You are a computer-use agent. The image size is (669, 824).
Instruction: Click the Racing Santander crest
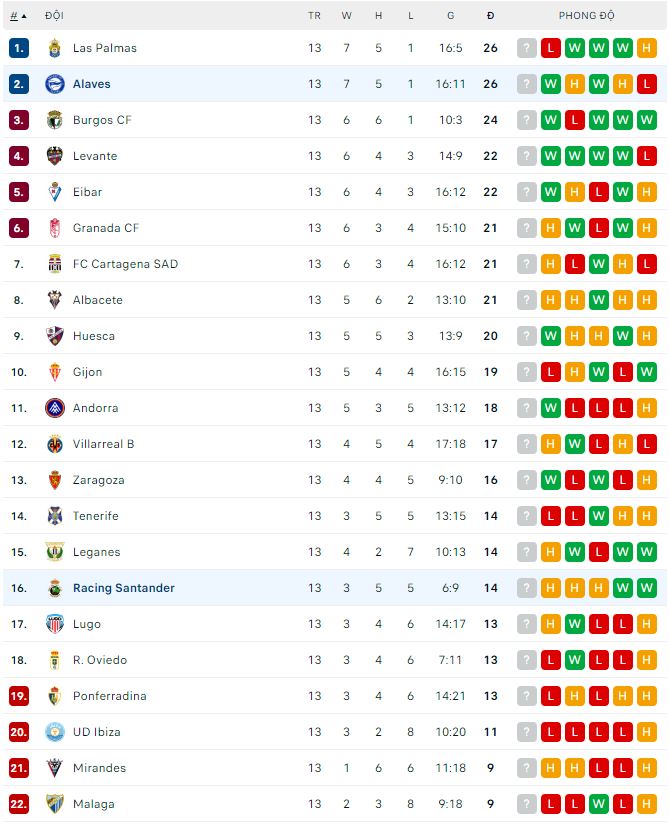point(54,588)
